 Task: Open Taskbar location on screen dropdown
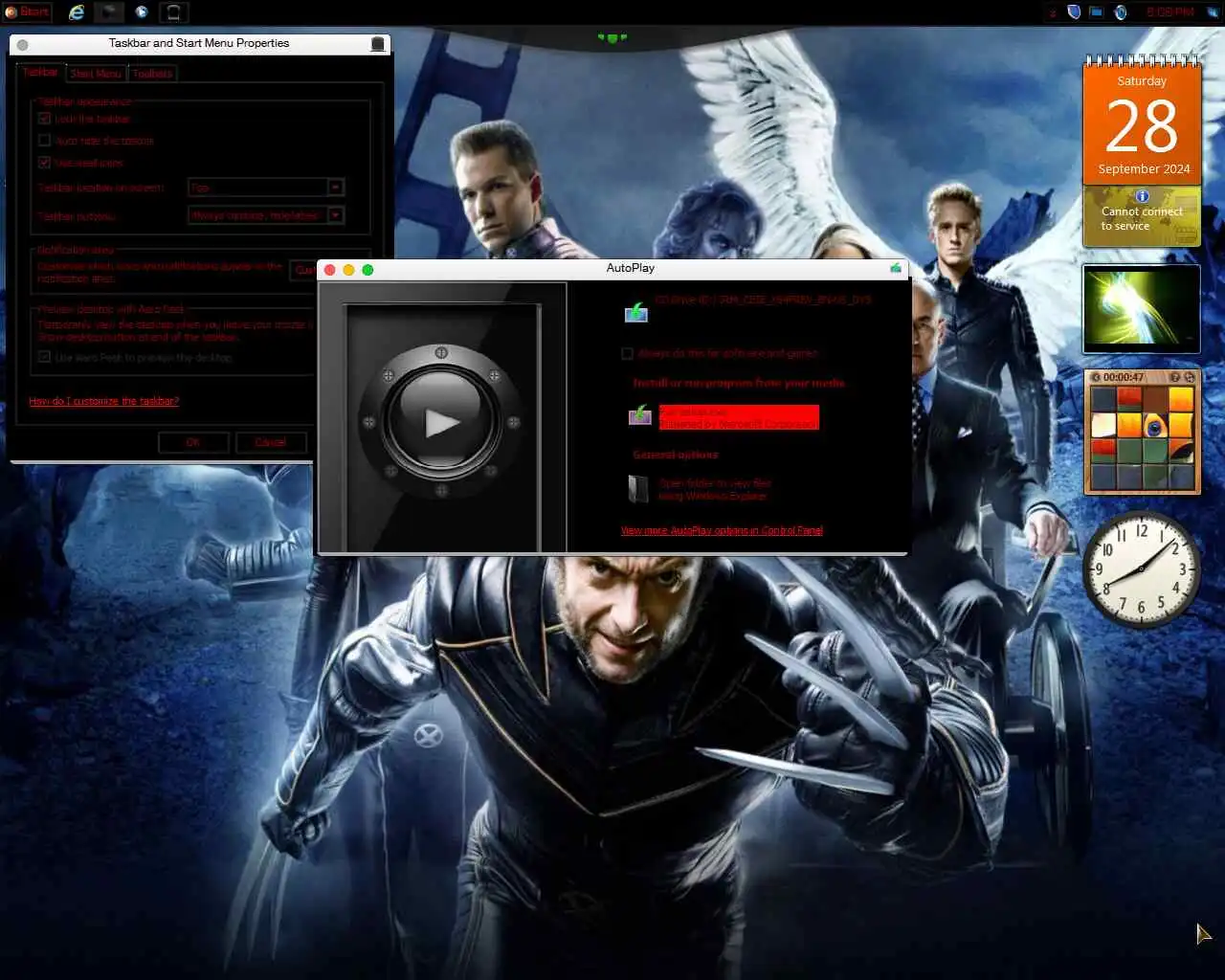click(x=266, y=188)
